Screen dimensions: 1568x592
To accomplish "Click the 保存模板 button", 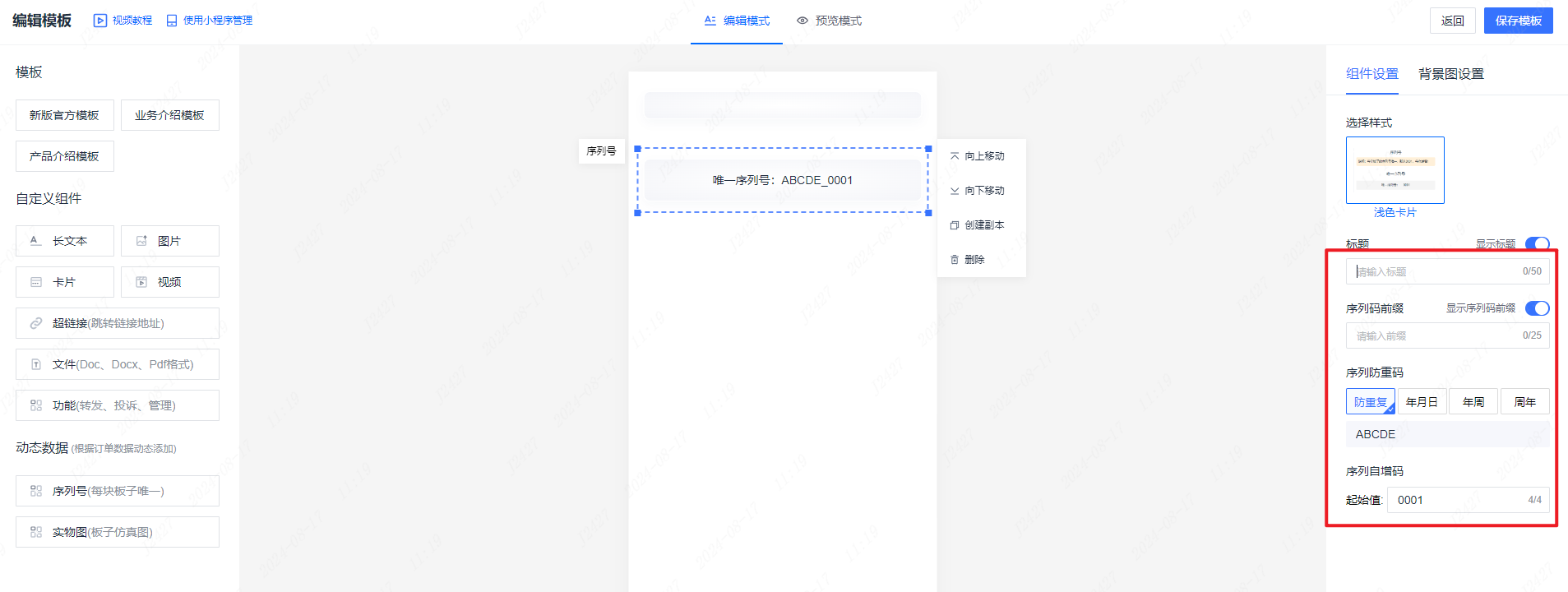I will [1518, 21].
